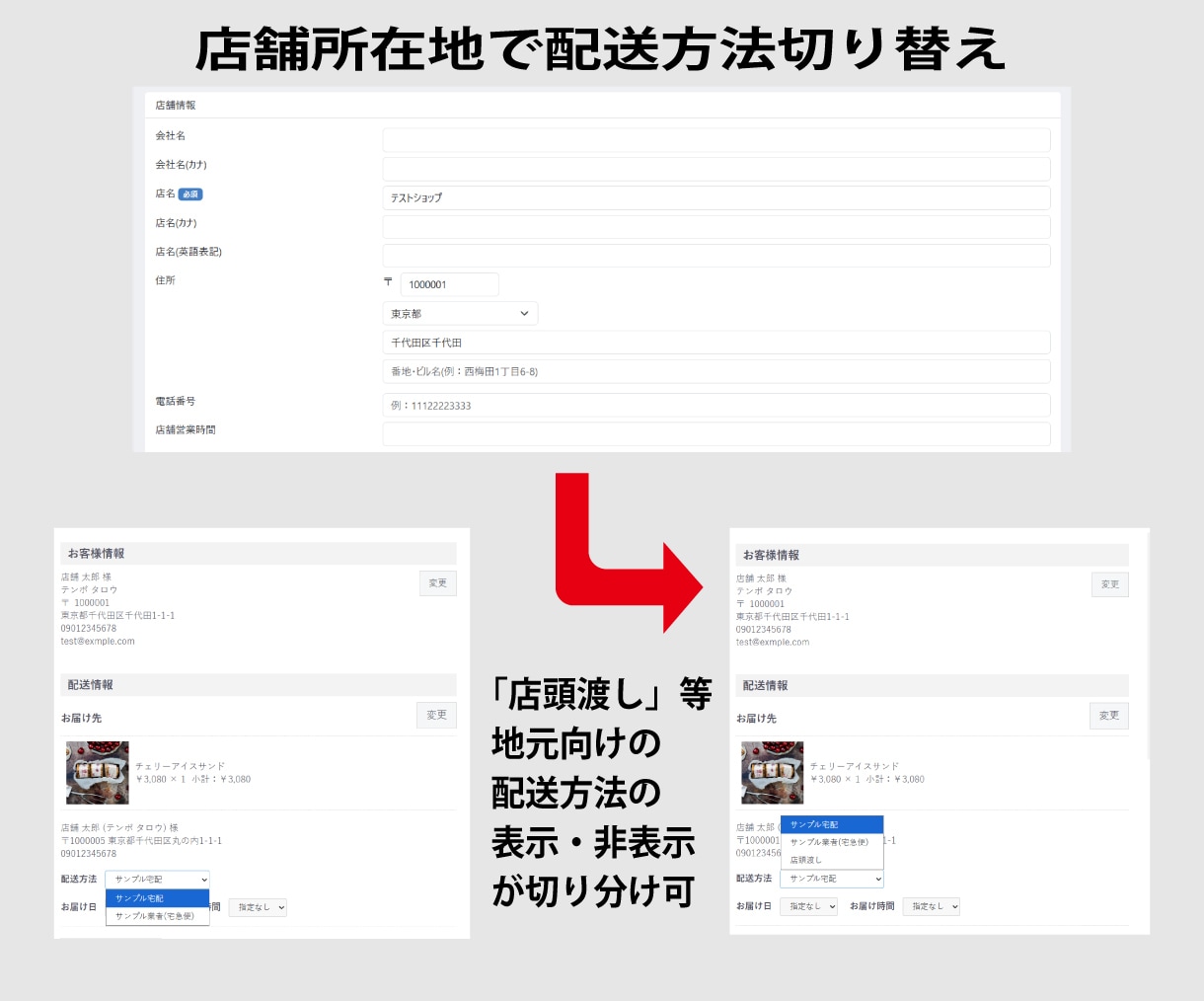Click 変更 button in left panel's お客様情報

tap(438, 583)
